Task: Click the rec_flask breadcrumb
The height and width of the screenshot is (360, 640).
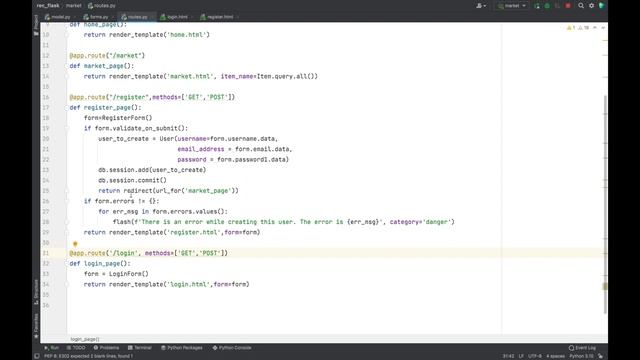Action: click(48, 6)
